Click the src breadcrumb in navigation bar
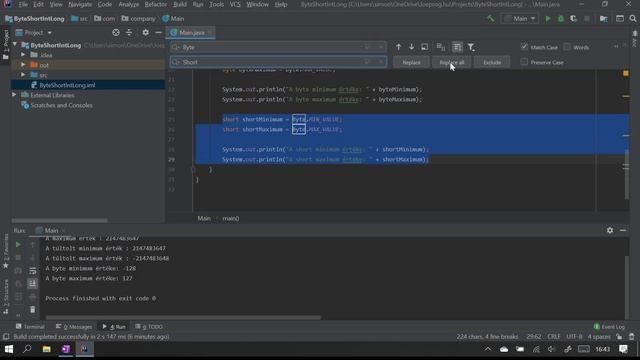The width and height of the screenshot is (640, 360). [x=80, y=19]
